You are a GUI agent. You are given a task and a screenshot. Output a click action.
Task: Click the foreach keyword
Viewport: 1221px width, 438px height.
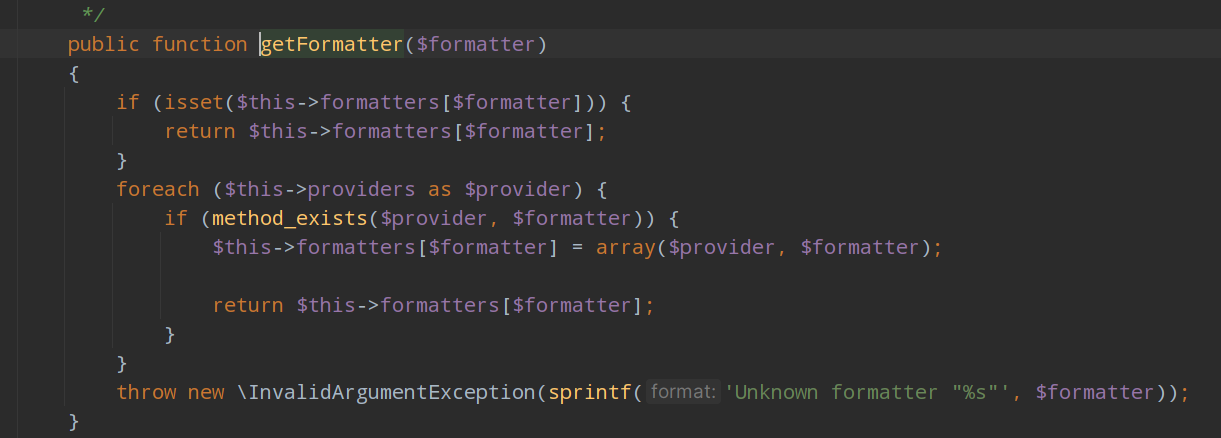click(157, 189)
